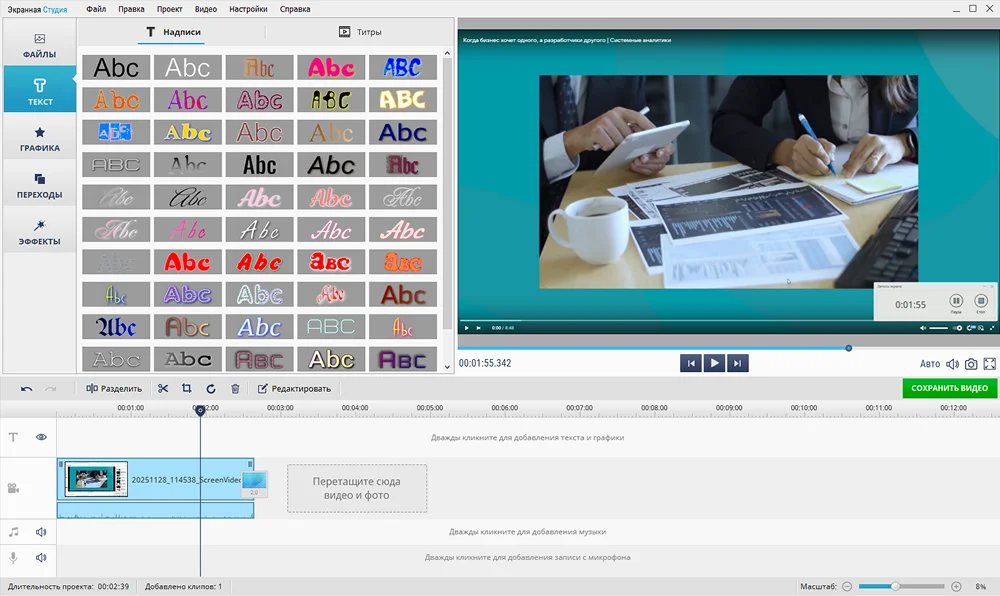Switch to the Титры tab
Image resolution: width=1000 pixels, height=596 pixels.
click(360, 32)
